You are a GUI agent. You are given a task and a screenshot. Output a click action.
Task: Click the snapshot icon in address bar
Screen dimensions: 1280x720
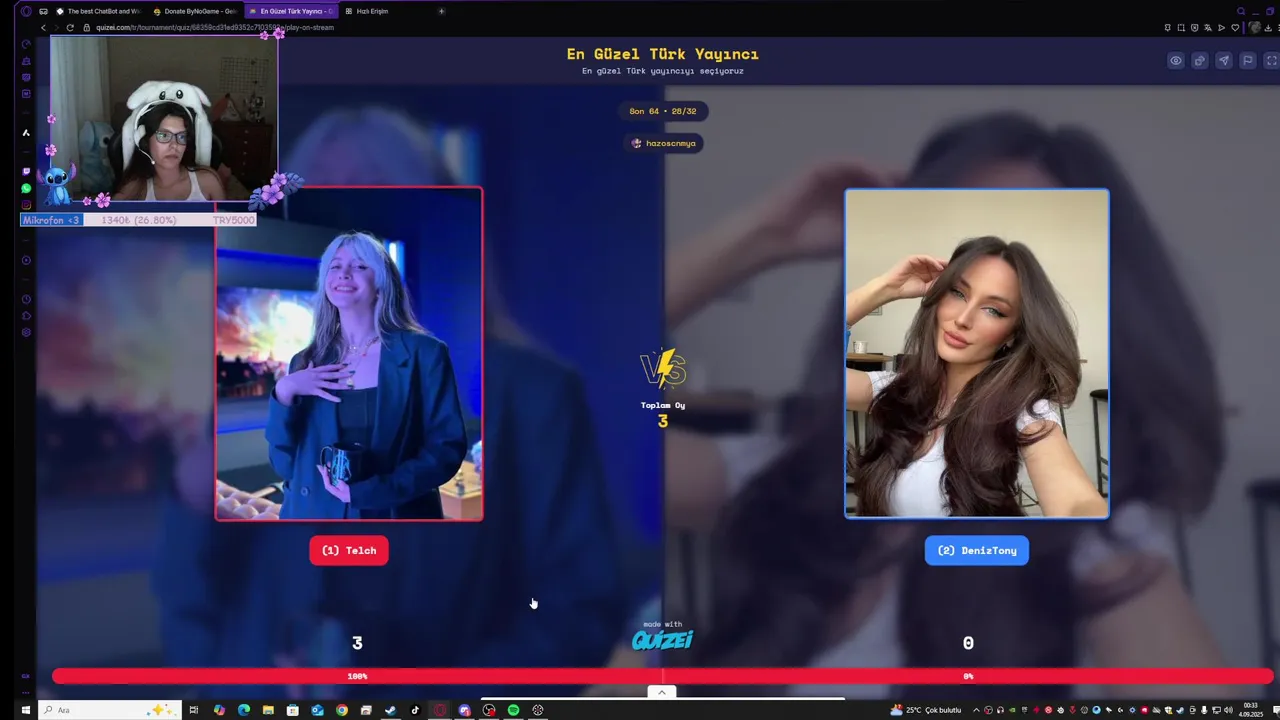1181,27
